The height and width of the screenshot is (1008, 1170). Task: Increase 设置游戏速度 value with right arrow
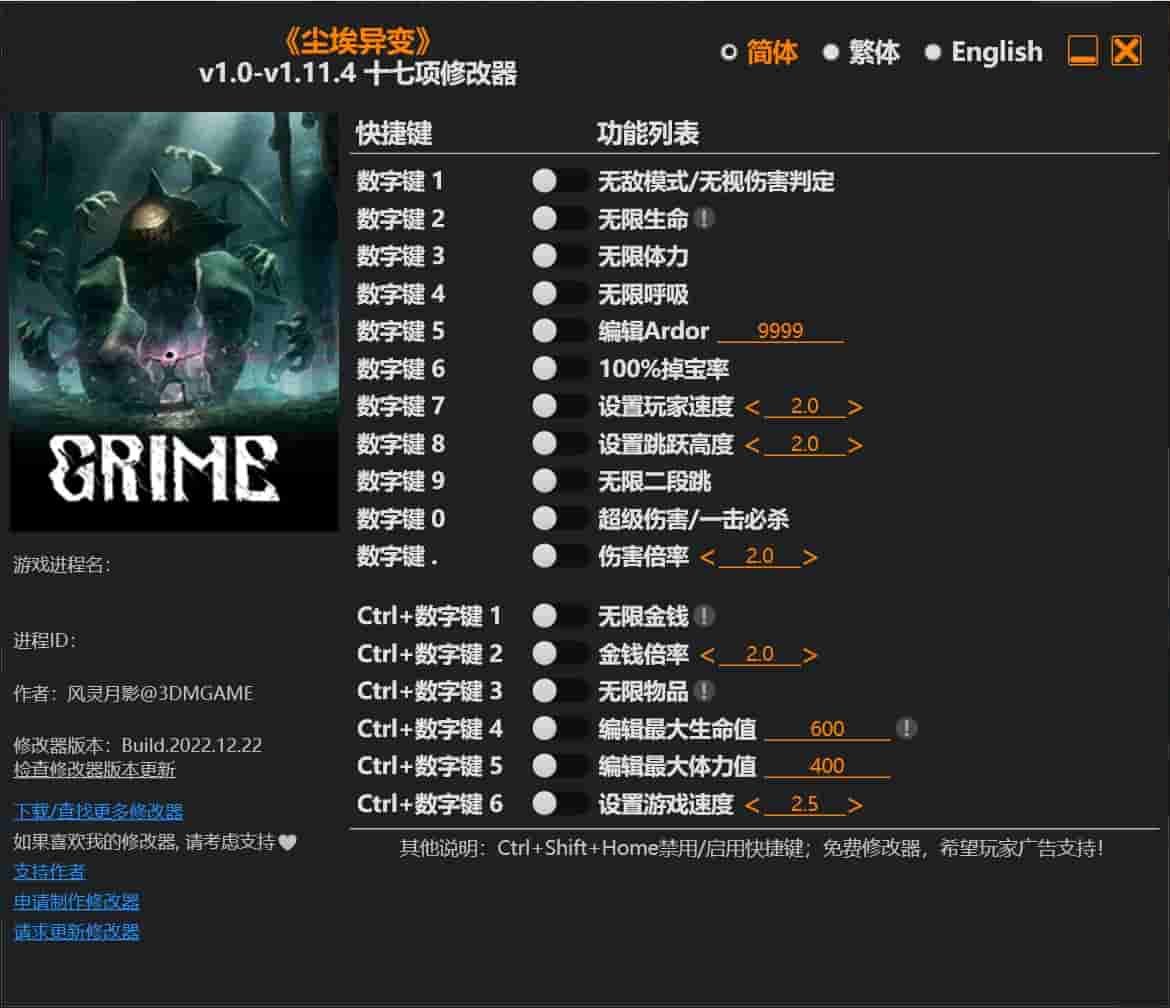point(854,805)
